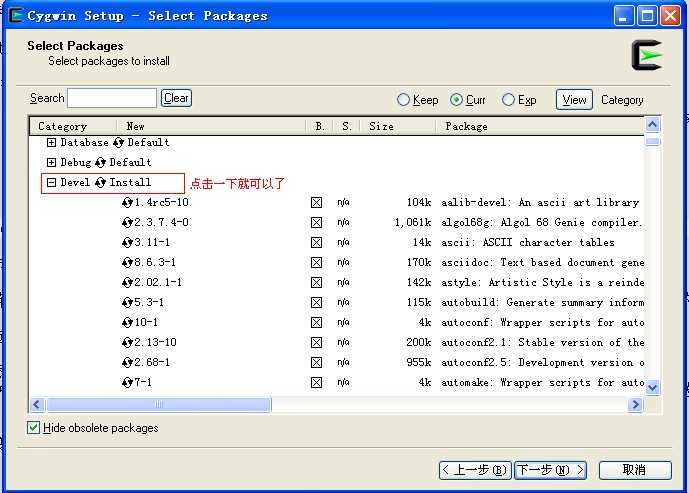689x493 pixels.
Task: Click the Size column header
Action: [x=398, y=127]
